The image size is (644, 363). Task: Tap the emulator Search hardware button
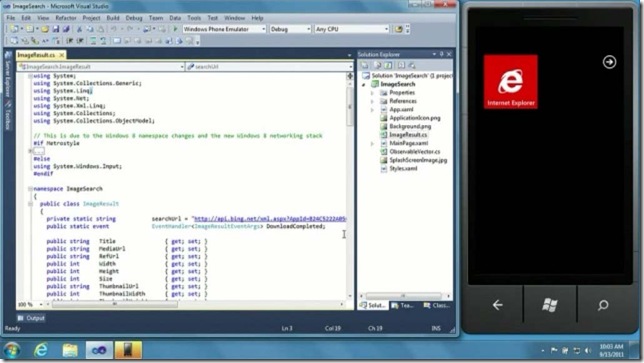pyautogui.click(x=603, y=305)
